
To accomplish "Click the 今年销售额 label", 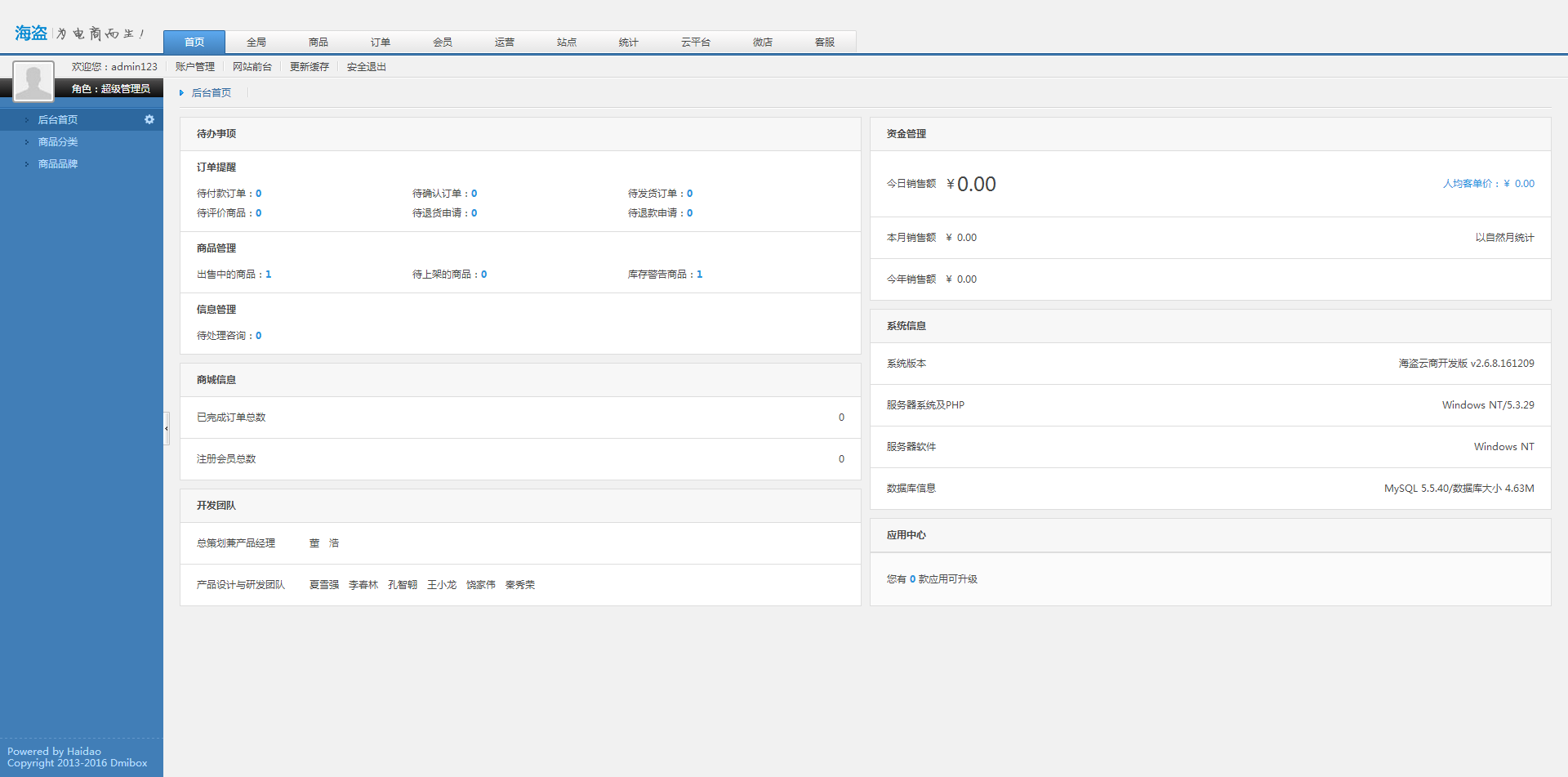I will [911, 279].
